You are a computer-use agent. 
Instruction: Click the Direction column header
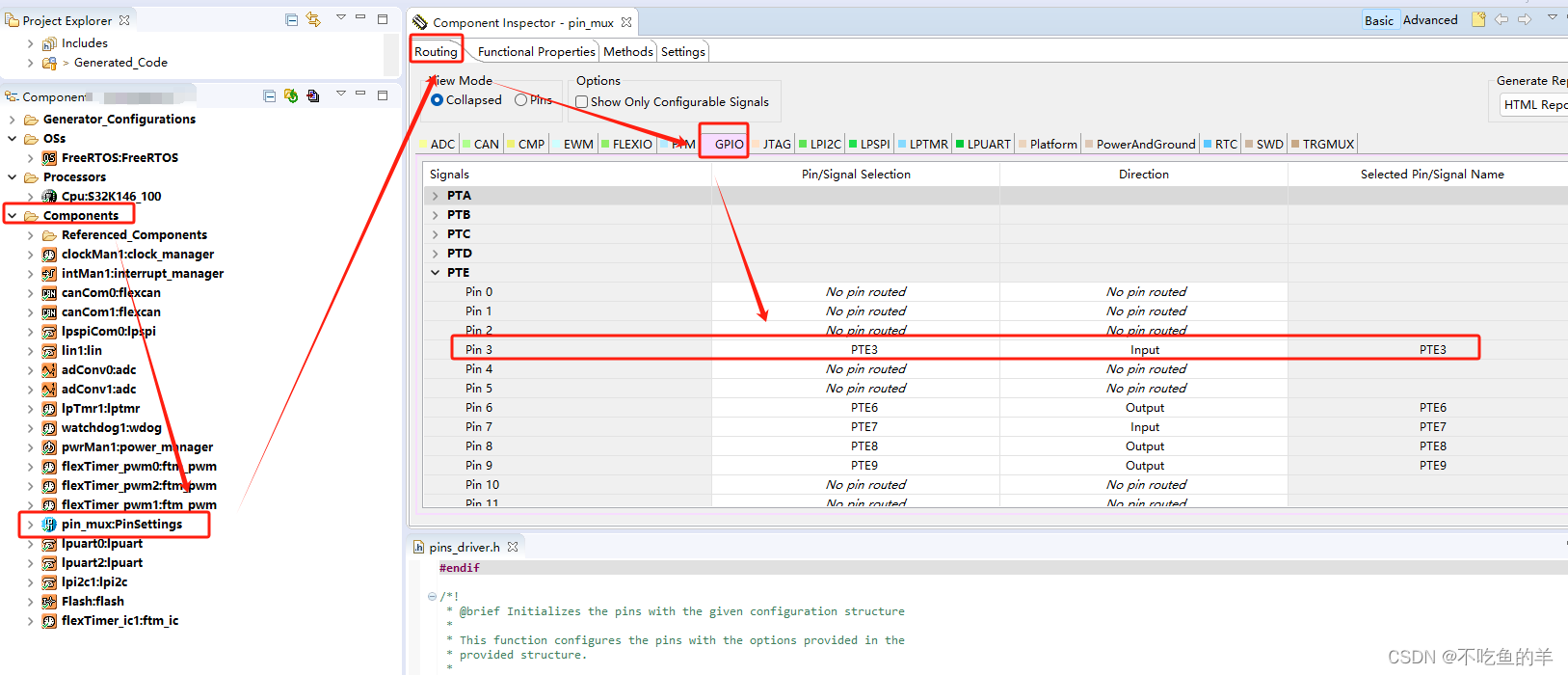tap(1144, 175)
